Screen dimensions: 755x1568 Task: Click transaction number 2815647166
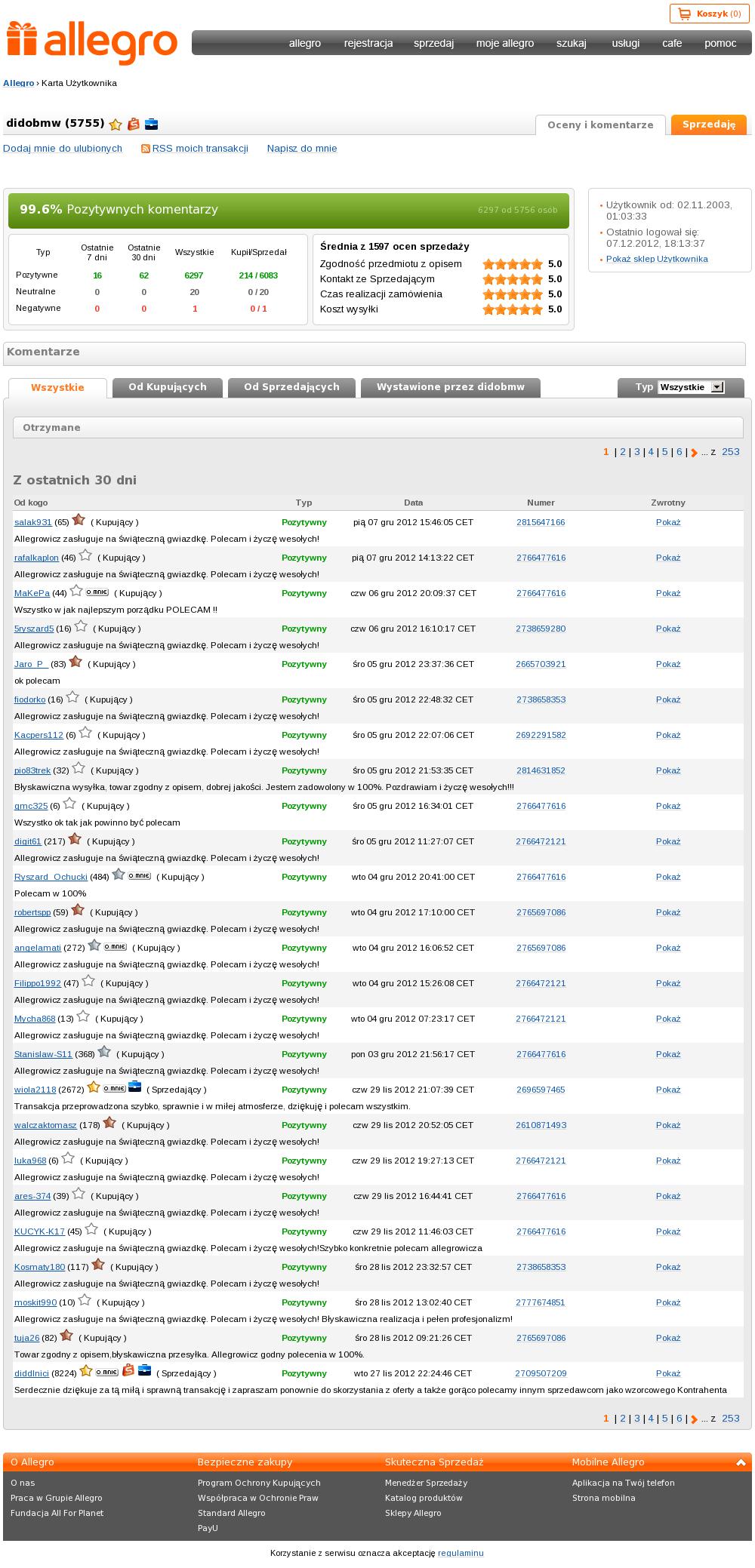pyautogui.click(x=541, y=522)
